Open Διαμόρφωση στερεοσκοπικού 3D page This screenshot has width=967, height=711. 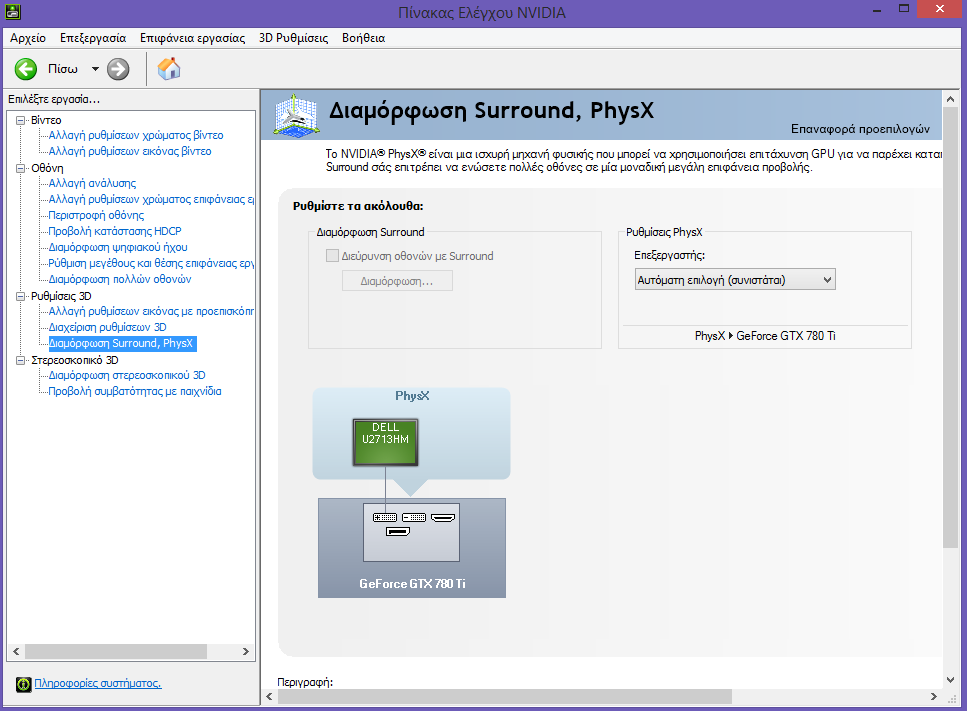pyautogui.click(x=127, y=376)
